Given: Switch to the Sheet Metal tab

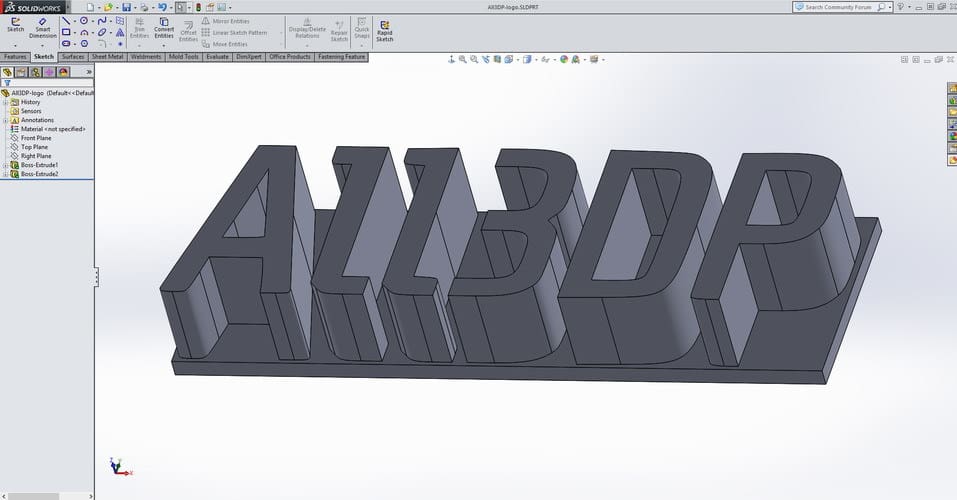Looking at the screenshot, I should pyautogui.click(x=107, y=57).
